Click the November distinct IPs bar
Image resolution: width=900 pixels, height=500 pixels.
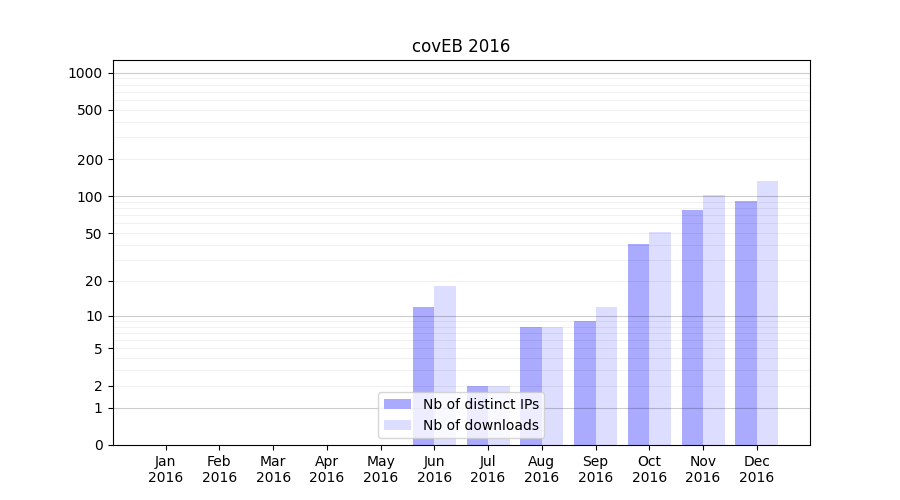pyautogui.click(x=692, y=327)
